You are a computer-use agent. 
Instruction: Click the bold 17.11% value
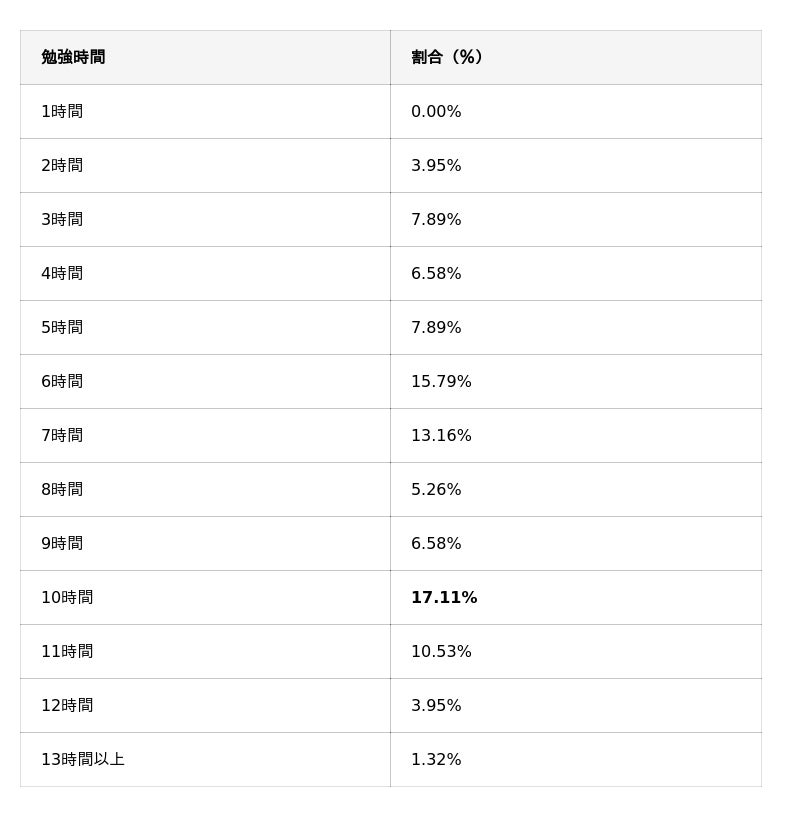(444, 598)
